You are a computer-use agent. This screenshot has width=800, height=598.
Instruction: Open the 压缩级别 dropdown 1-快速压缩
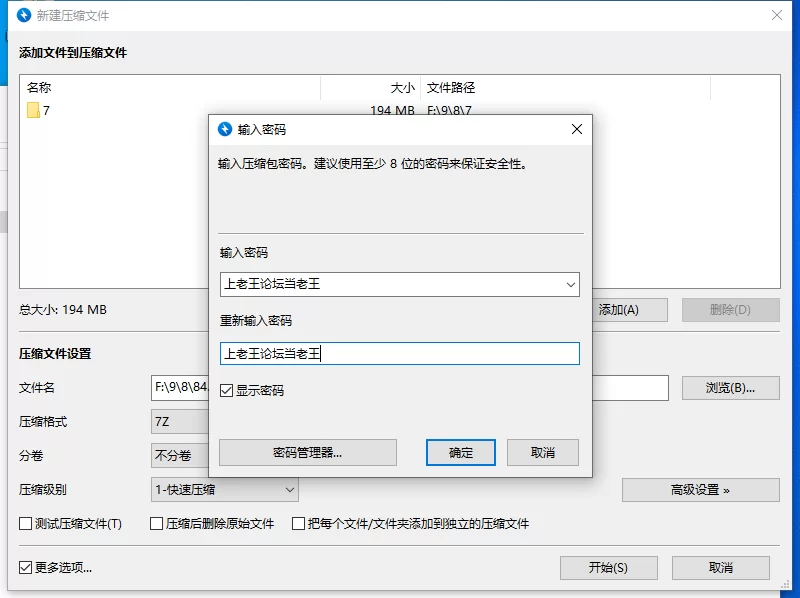pyautogui.click(x=224, y=490)
